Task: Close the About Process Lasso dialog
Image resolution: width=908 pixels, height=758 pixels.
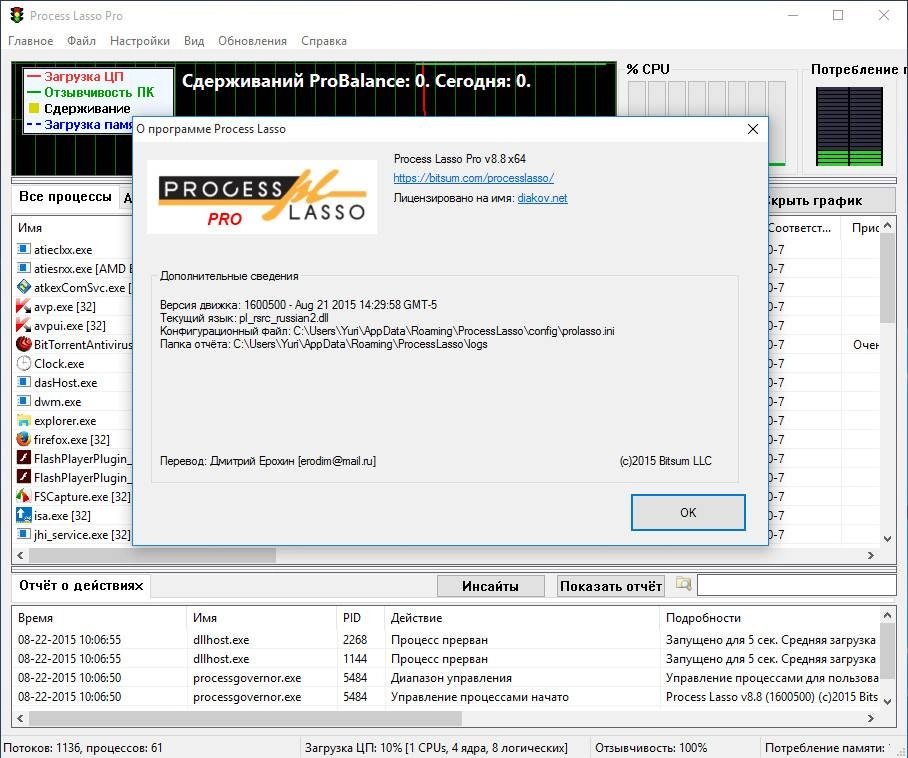Action: (752, 129)
